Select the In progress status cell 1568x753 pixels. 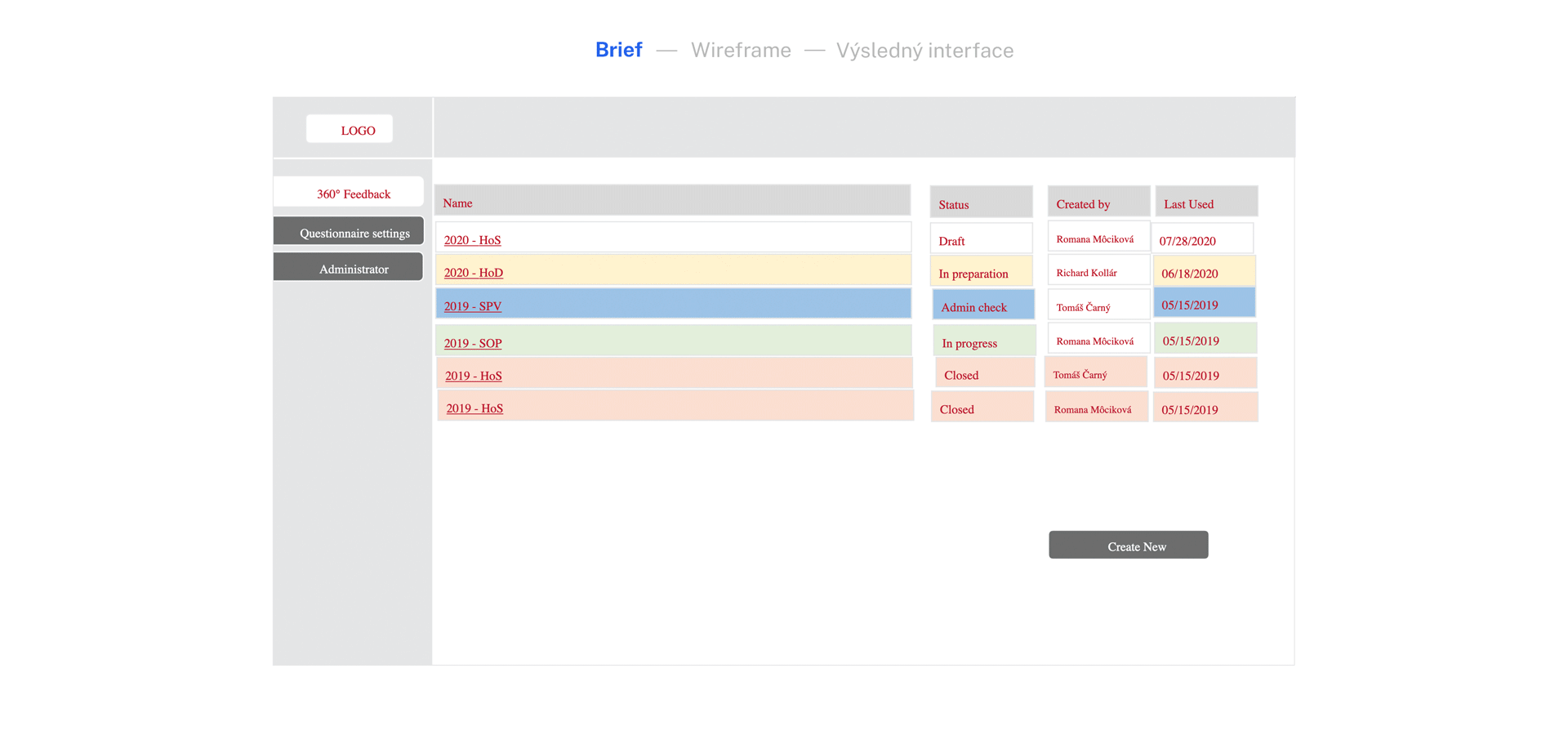pyautogui.click(x=984, y=341)
